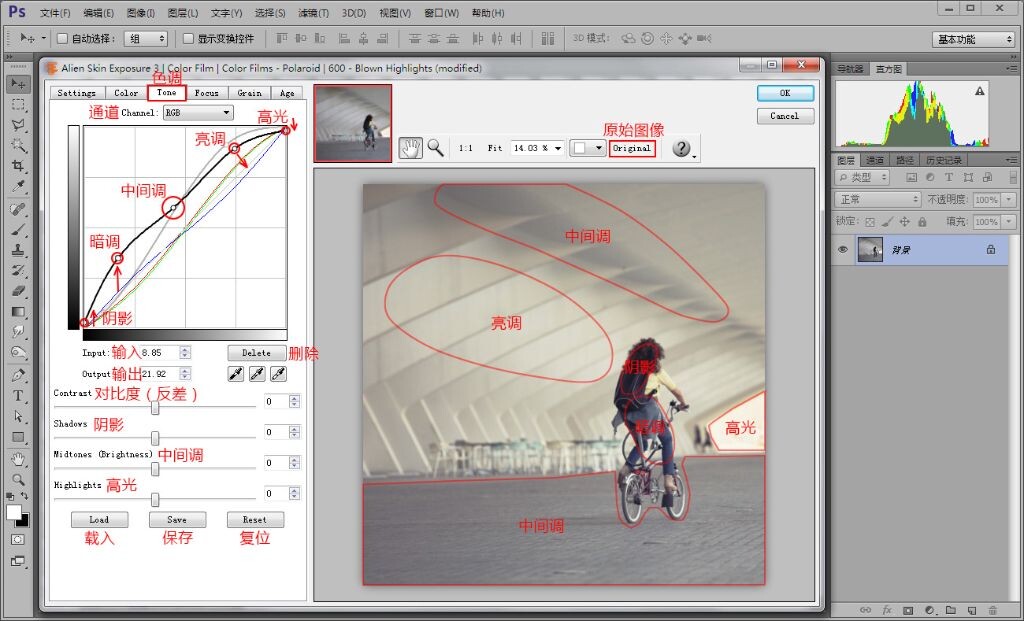The width and height of the screenshot is (1024, 621).
Task: Click the Input value field
Action: 160,353
